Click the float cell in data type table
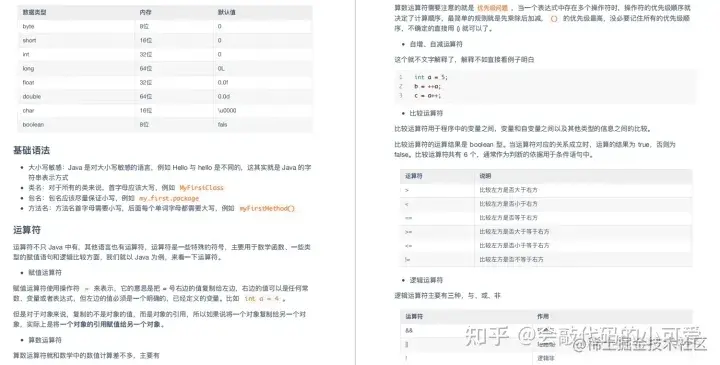The image size is (720, 365). (28, 82)
